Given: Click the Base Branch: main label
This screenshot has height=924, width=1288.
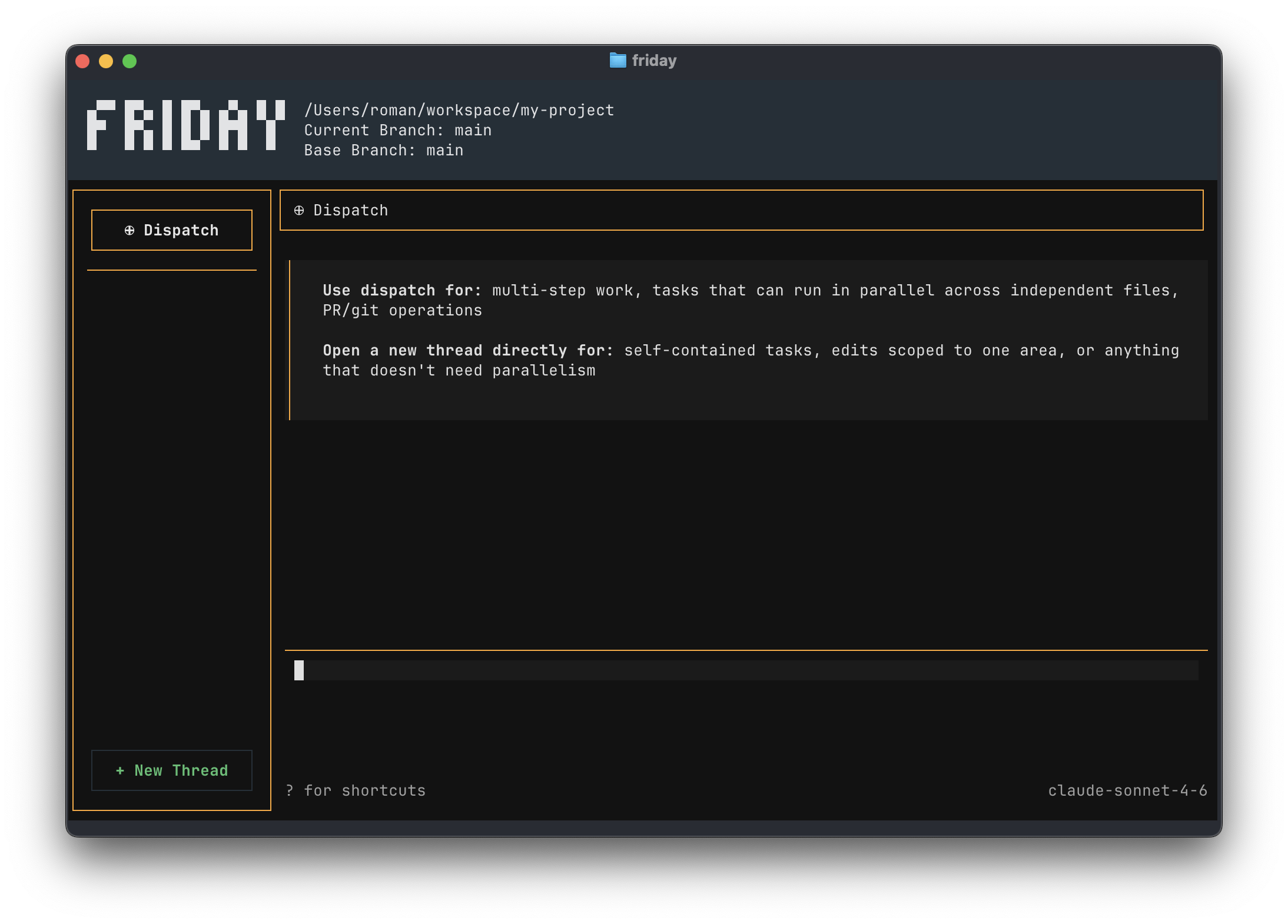Looking at the screenshot, I should coord(384,150).
